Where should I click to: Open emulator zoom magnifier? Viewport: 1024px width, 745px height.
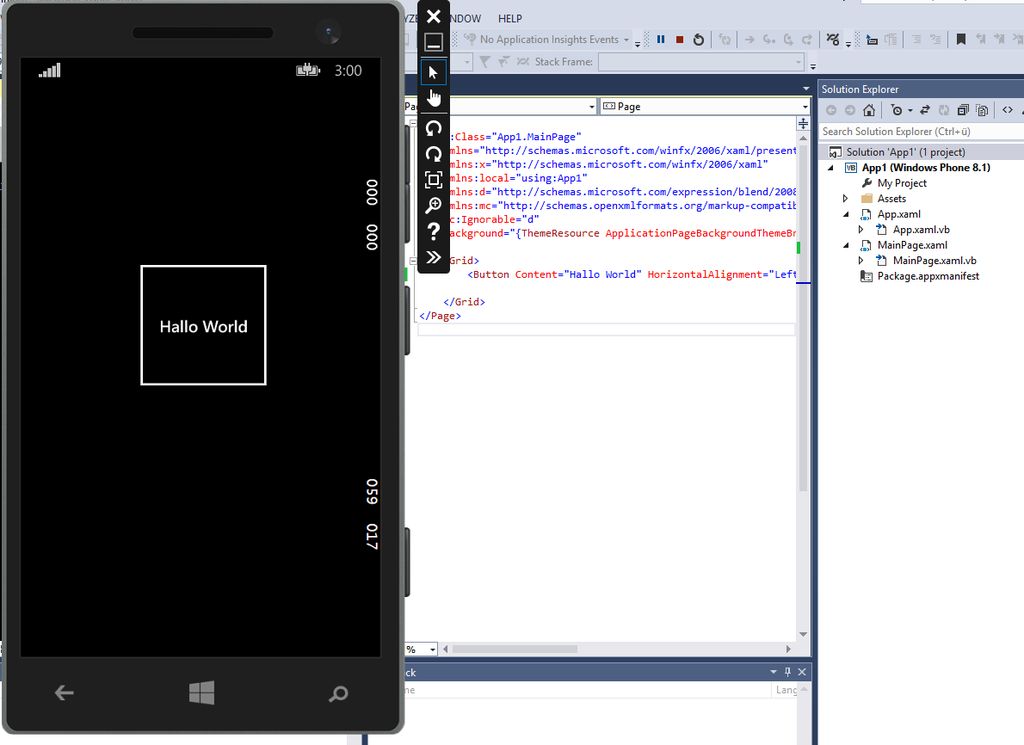(x=433, y=205)
